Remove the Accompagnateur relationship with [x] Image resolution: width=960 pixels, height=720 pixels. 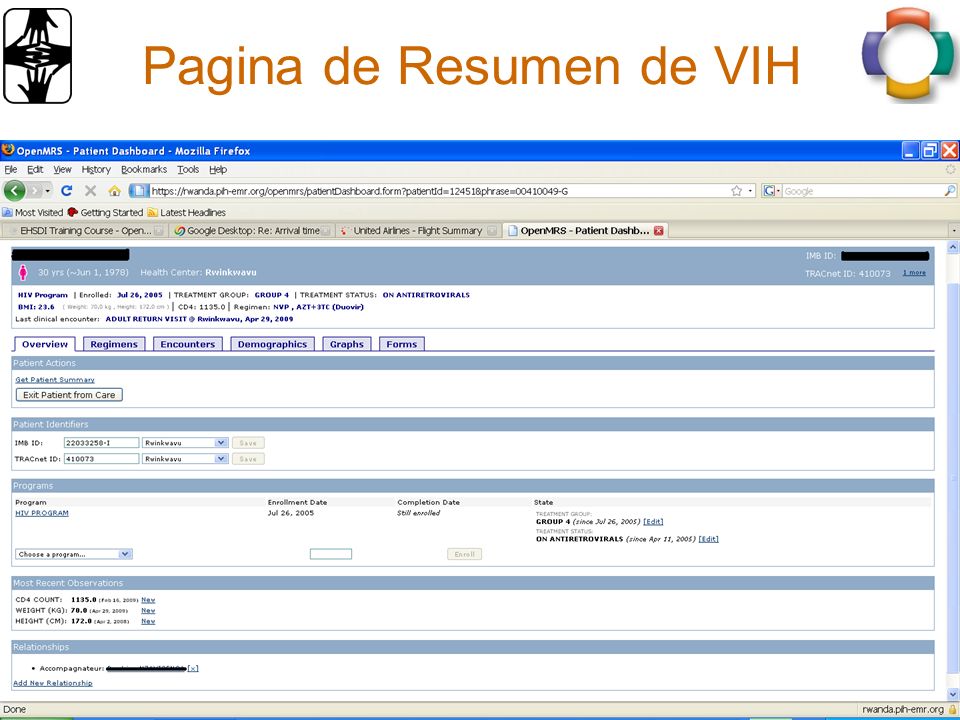click(193, 669)
